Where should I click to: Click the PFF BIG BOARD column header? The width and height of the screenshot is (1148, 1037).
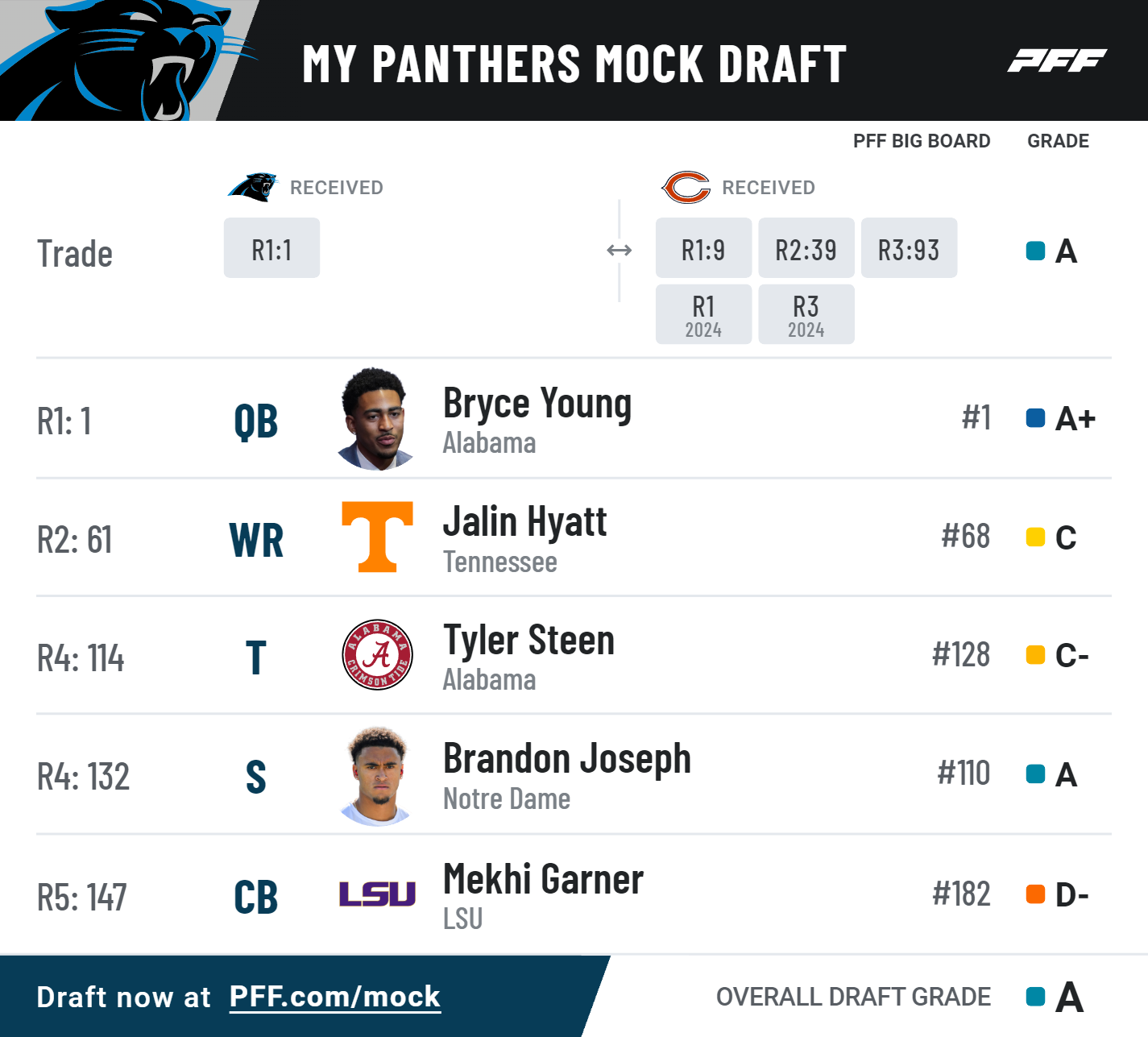tap(922, 141)
